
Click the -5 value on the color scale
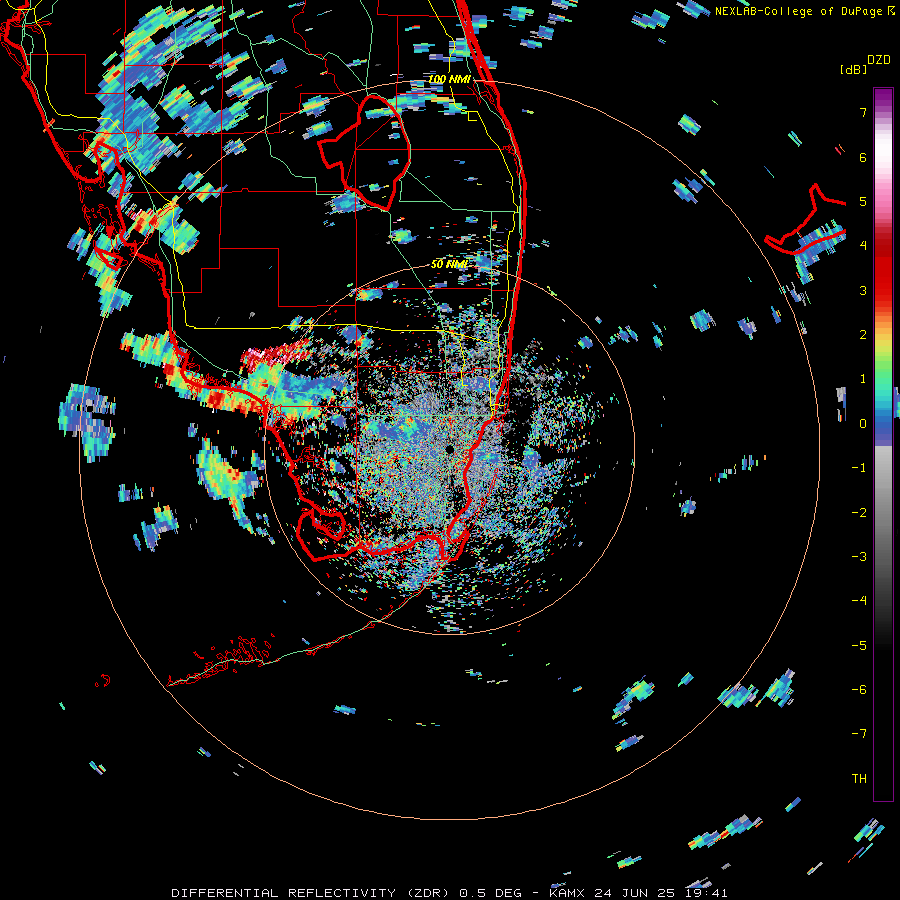(x=859, y=646)
